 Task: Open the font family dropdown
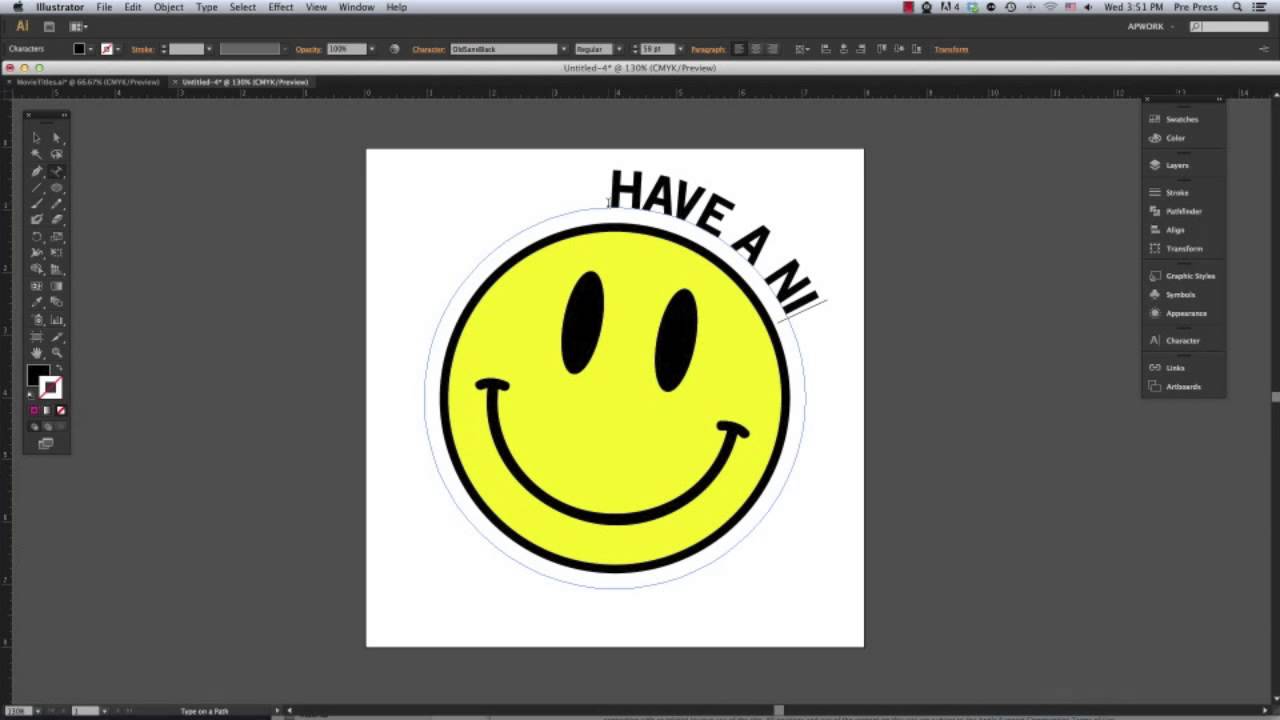point(564,49)
